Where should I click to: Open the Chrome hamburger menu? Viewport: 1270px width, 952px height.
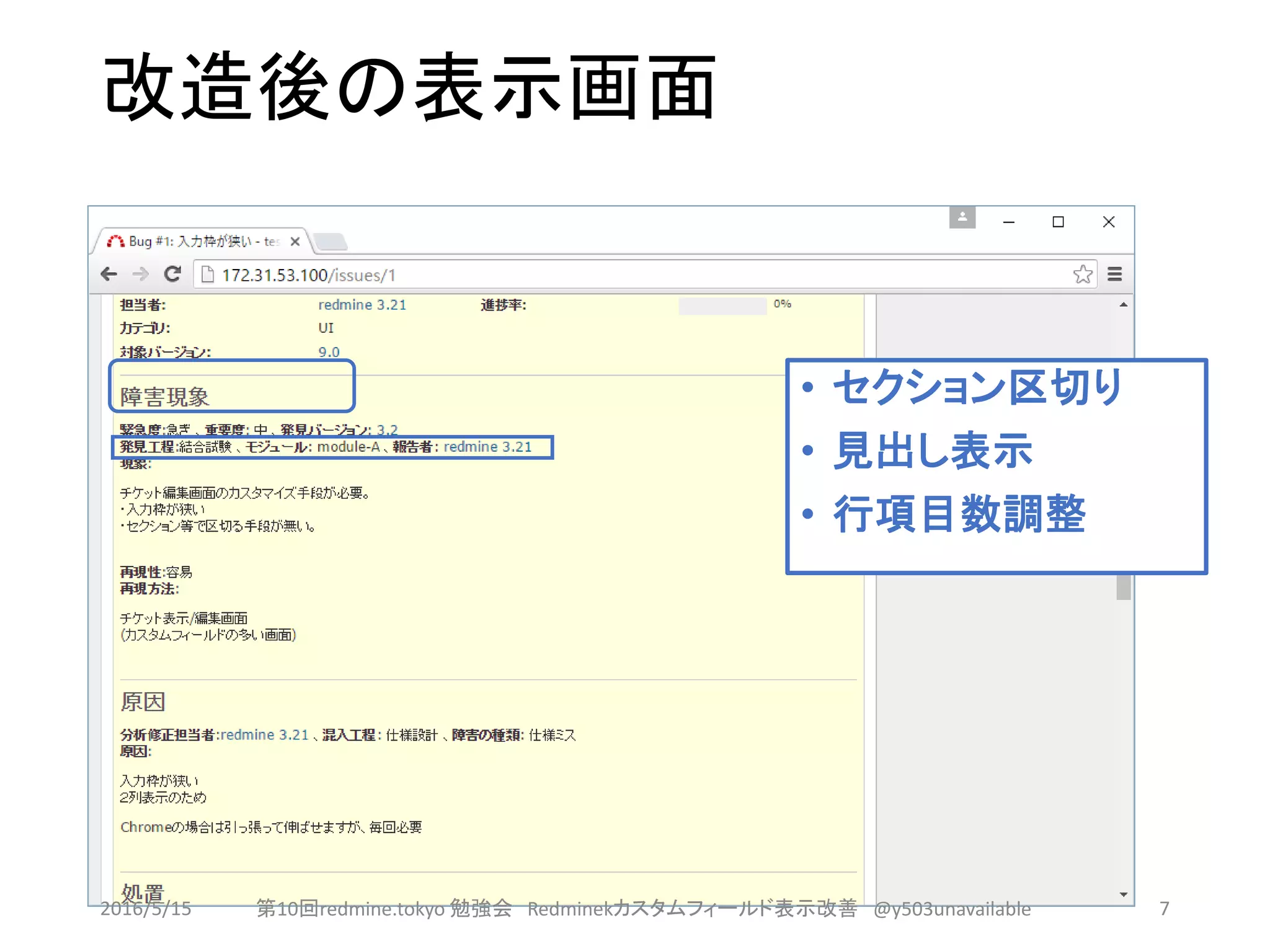tap(1115, 274)
